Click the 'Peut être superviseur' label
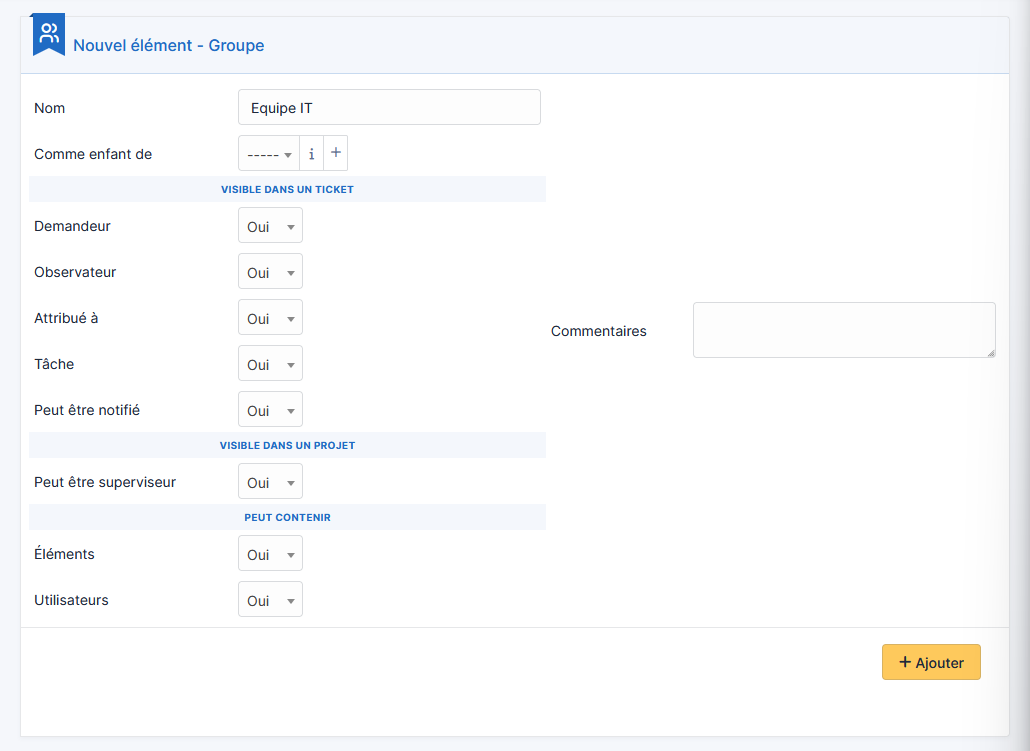 click(105, 482)
